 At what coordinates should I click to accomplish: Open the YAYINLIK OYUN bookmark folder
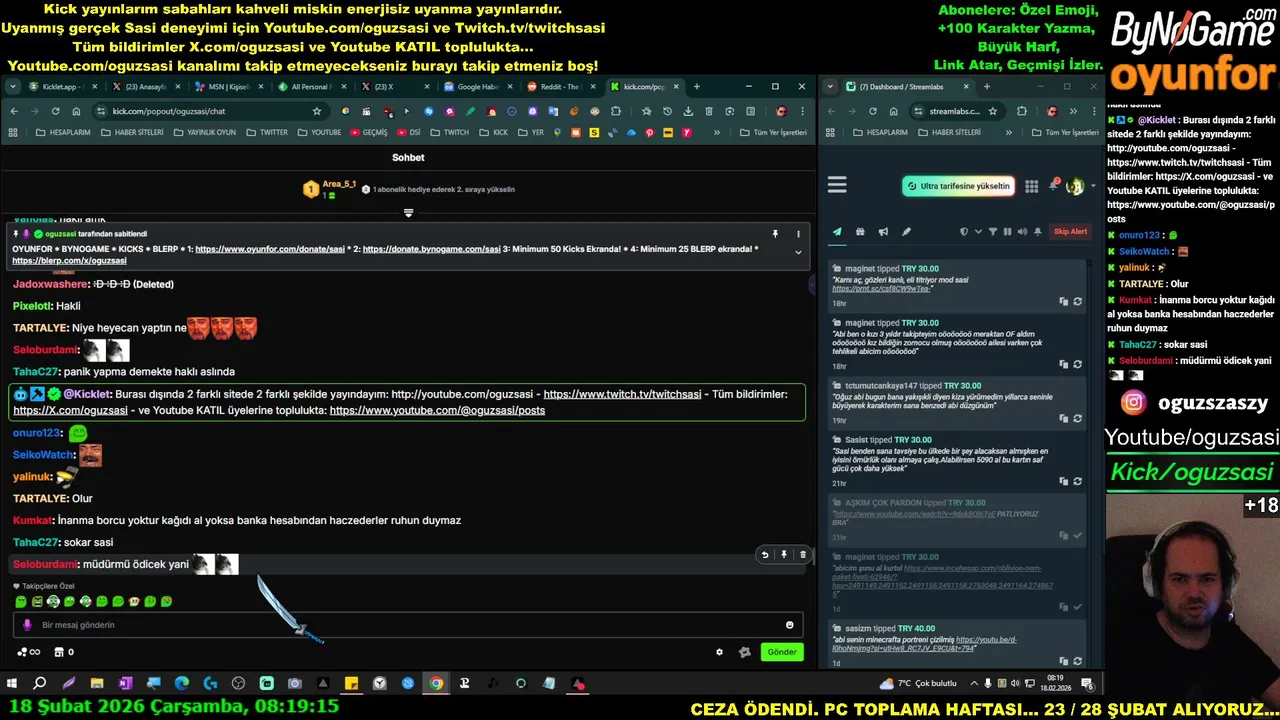205,132
